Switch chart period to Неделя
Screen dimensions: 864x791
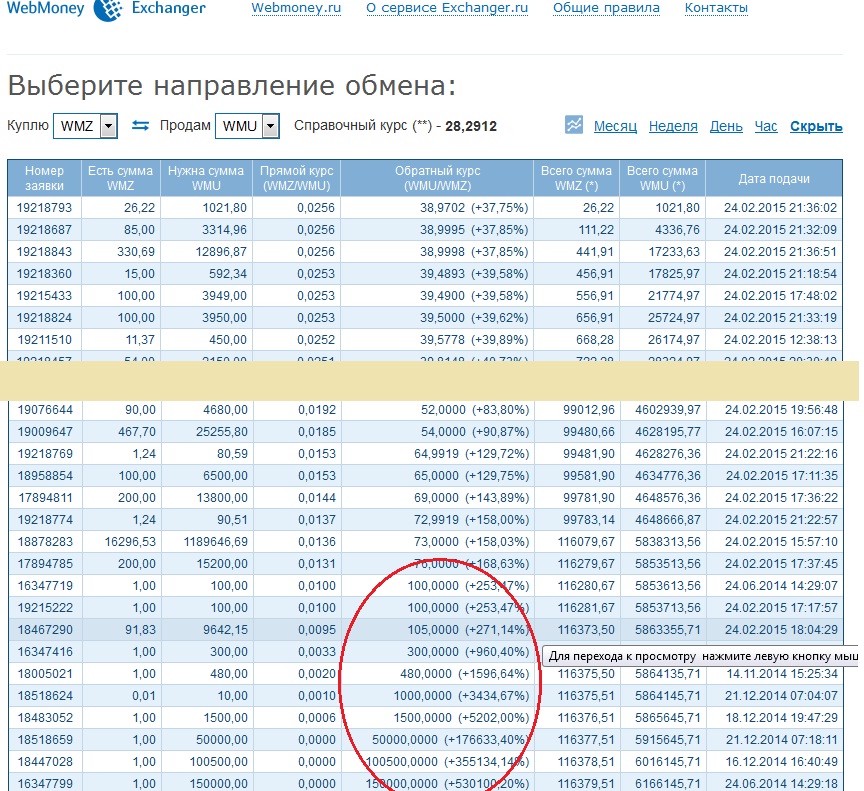[673, 126]
